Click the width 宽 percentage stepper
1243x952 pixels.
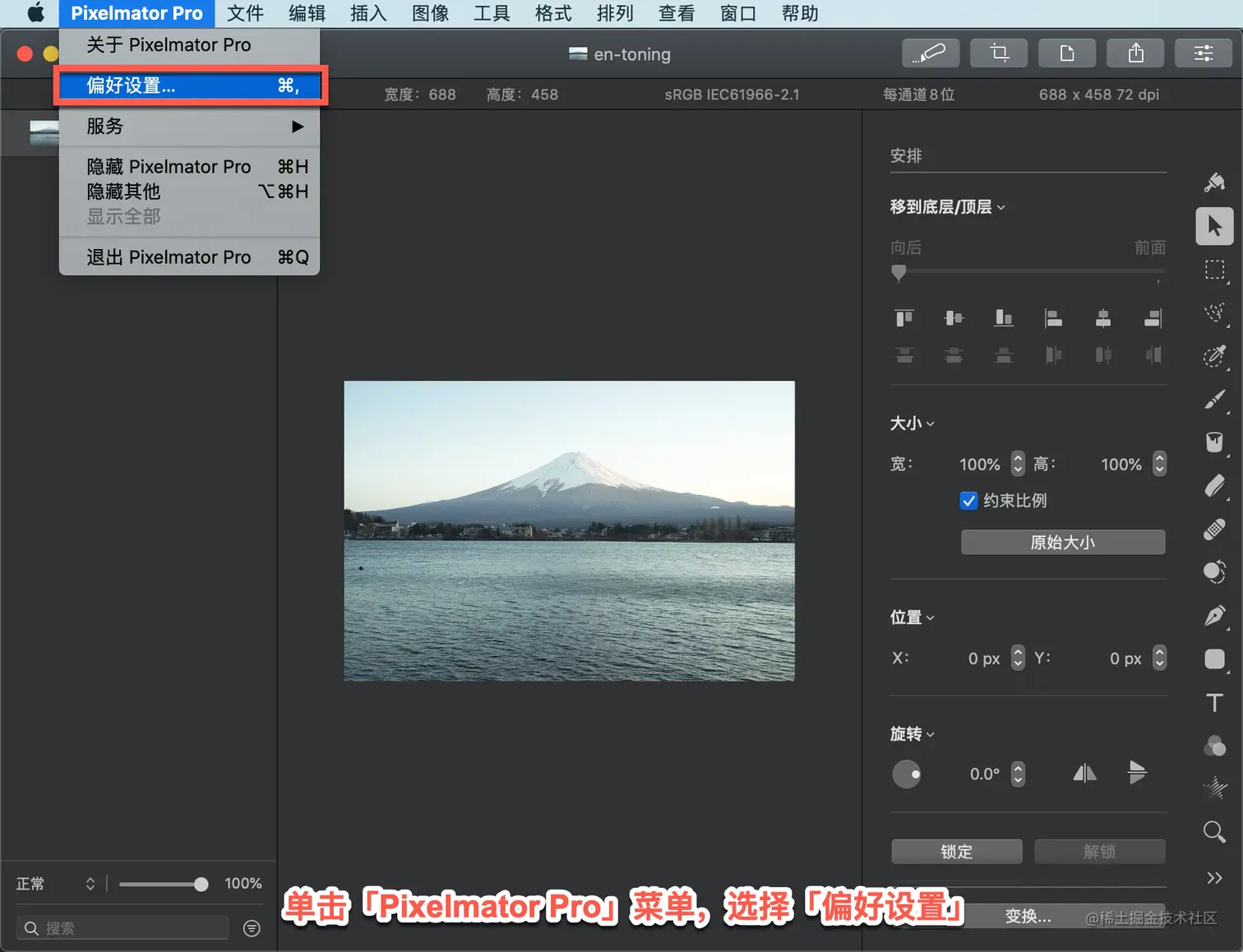(x=1018, y=464)
